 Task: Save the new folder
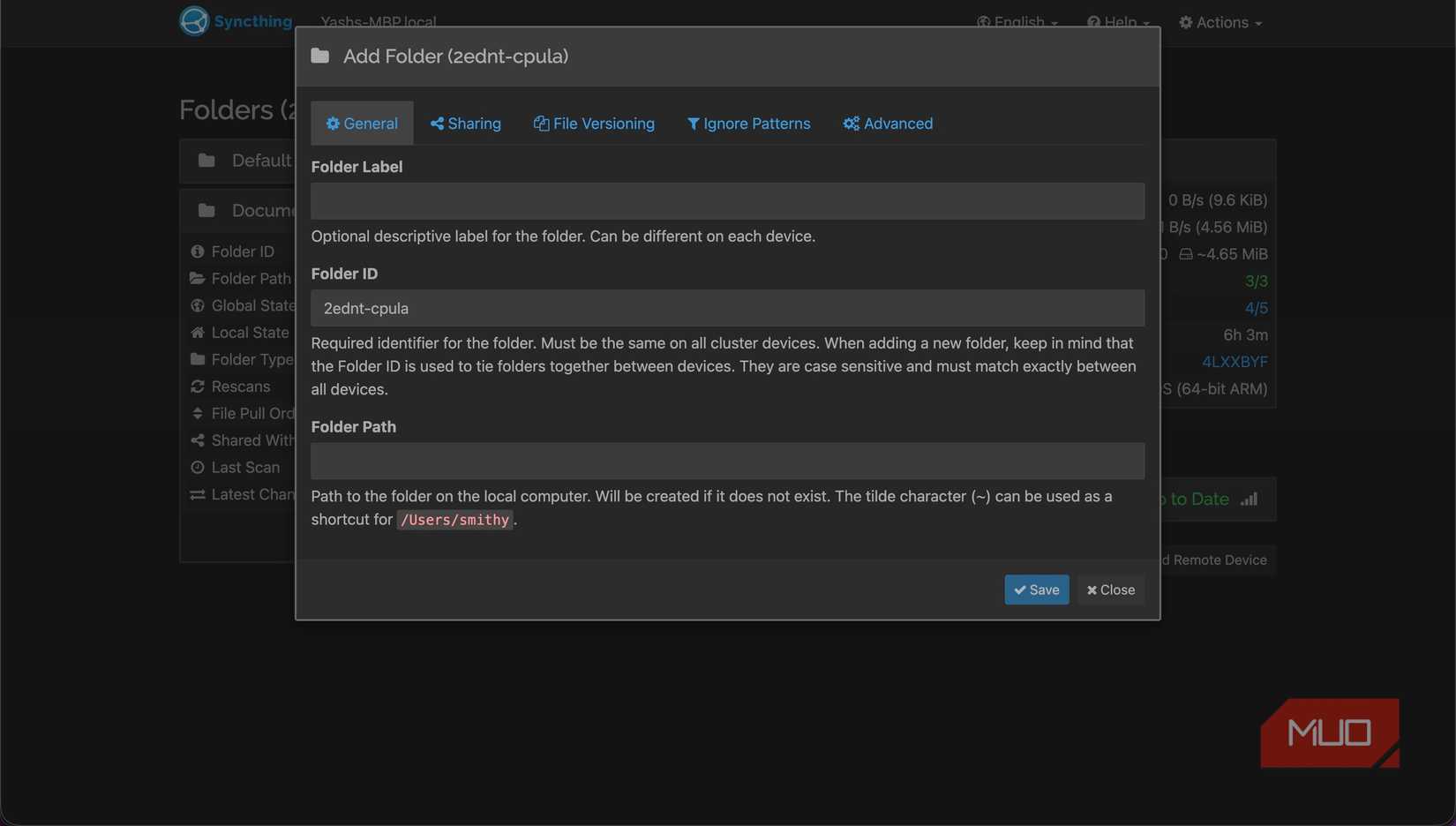pos(1036,589)
